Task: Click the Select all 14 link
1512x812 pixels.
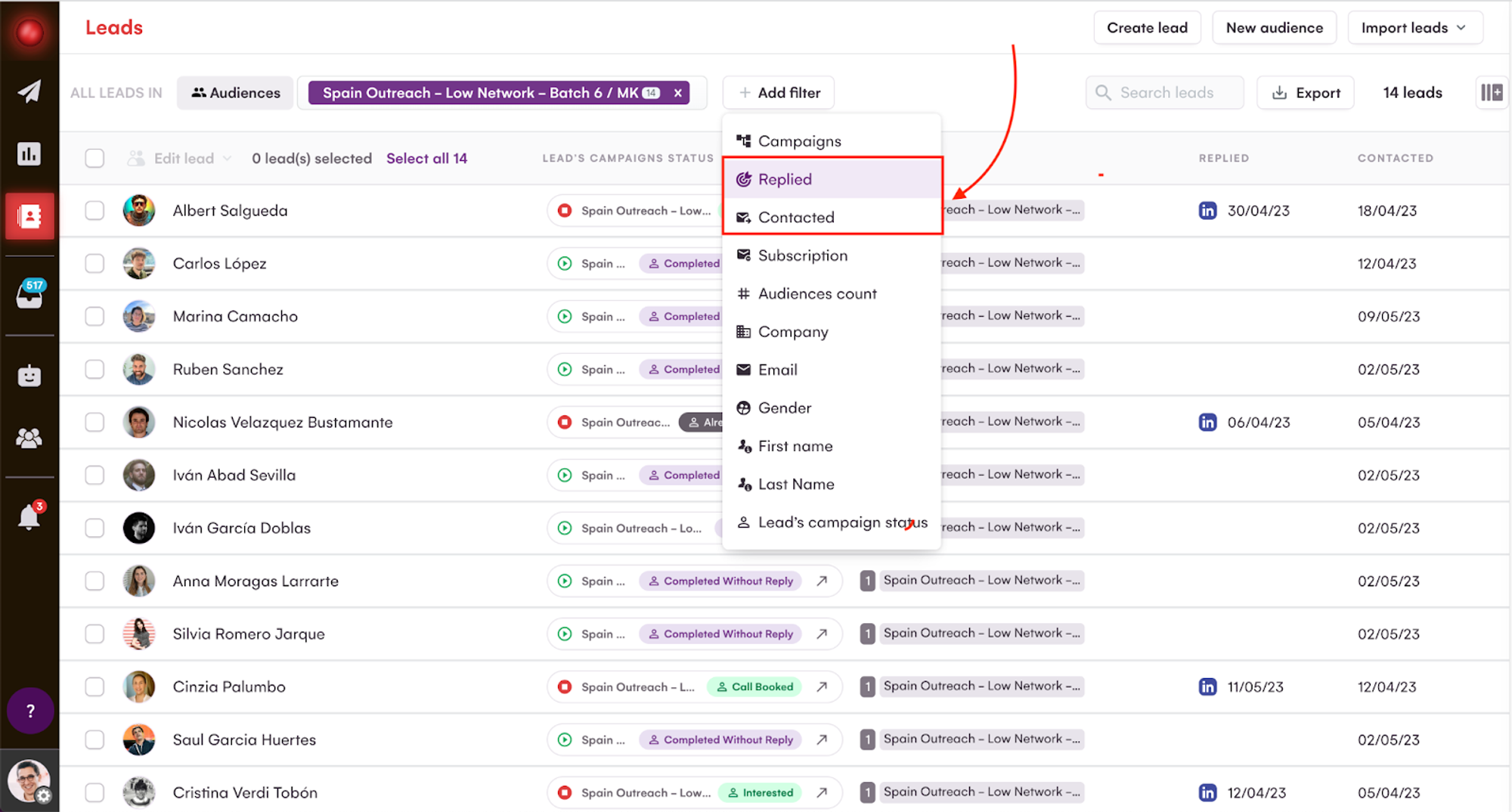Action: (x=426, y=158)
